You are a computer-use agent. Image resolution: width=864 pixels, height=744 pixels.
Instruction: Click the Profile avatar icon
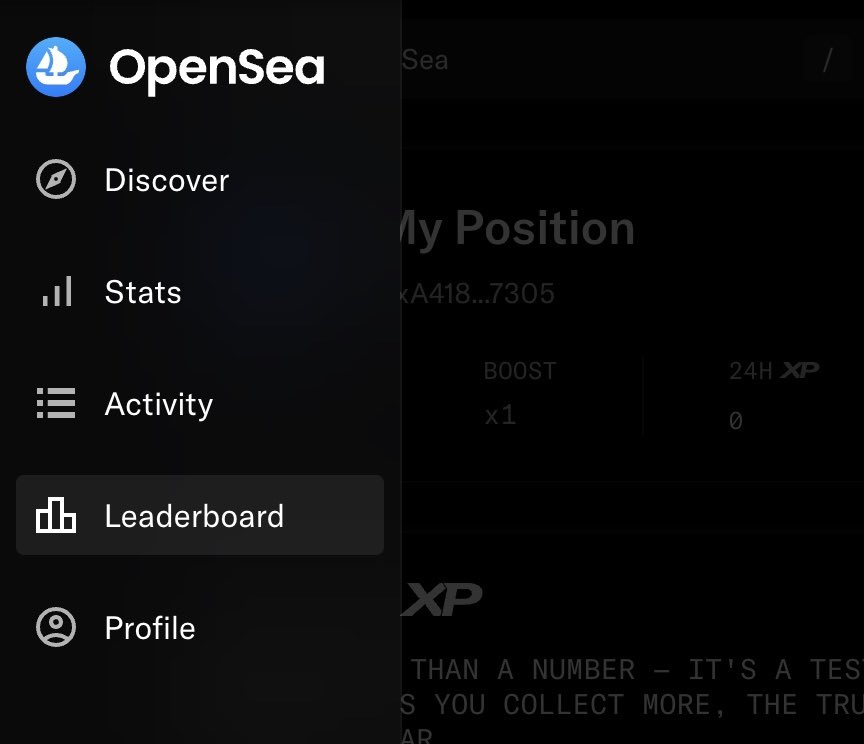56,627
